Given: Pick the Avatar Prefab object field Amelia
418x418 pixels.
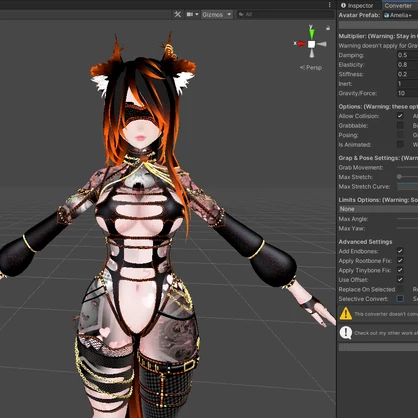Looking at the screenshot, I should pyautogui.click(x=400, y=15).
